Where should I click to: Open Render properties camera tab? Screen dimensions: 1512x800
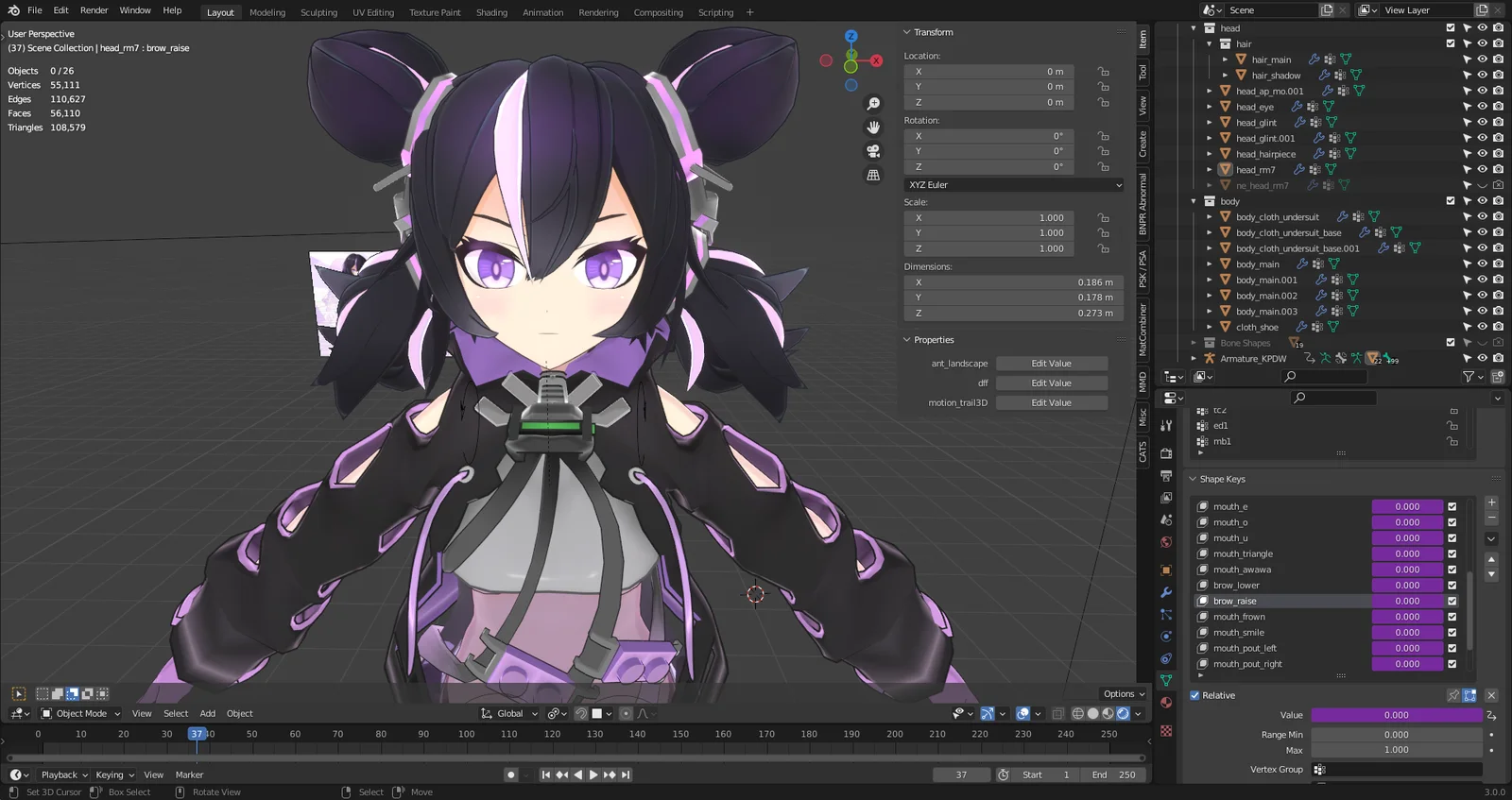coord(1166,453)
